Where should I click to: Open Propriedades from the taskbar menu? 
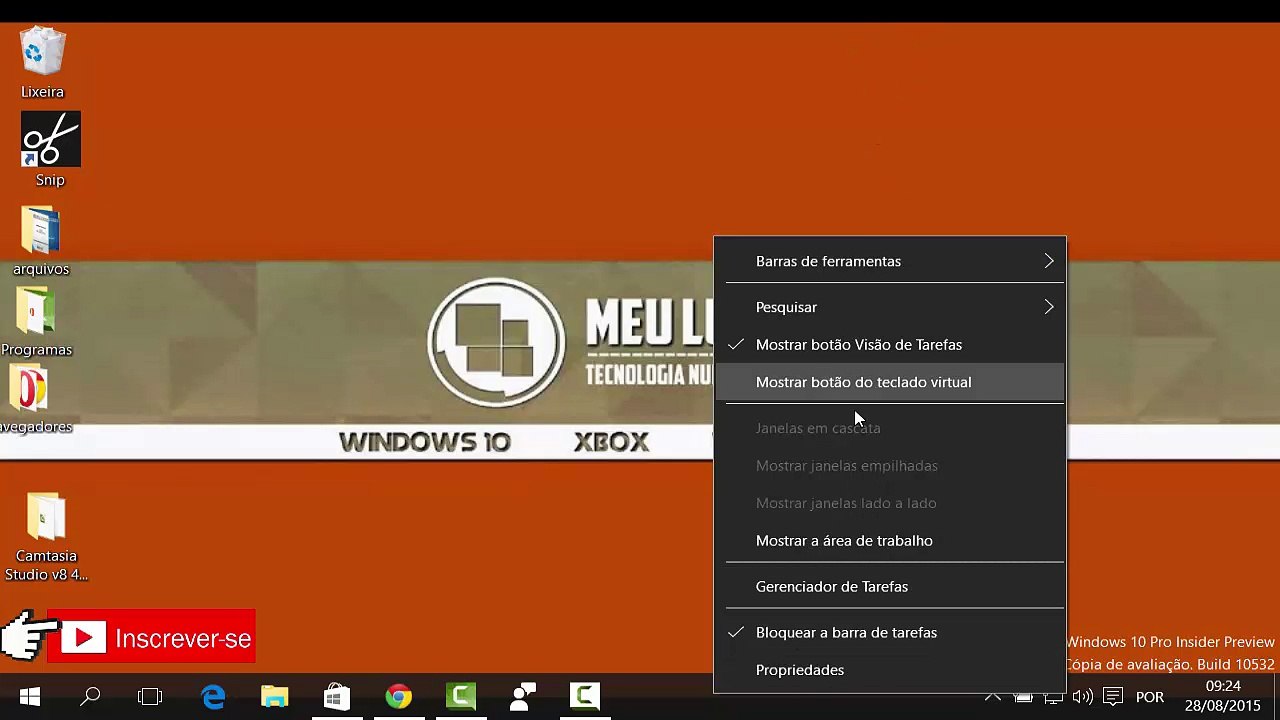(890, 670)
